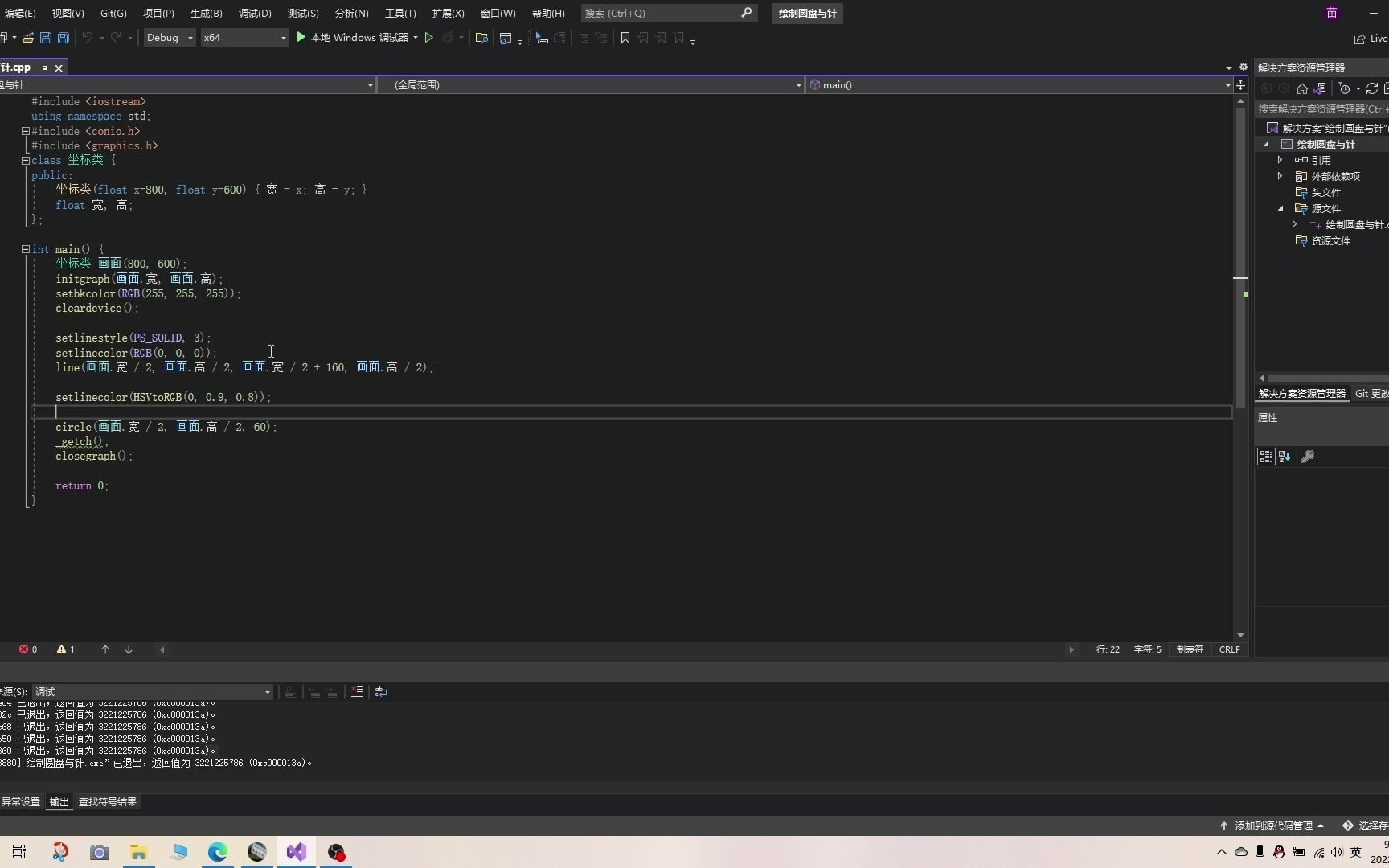
Task: Save the current file with single-disk icon
Action: (46, 38)
